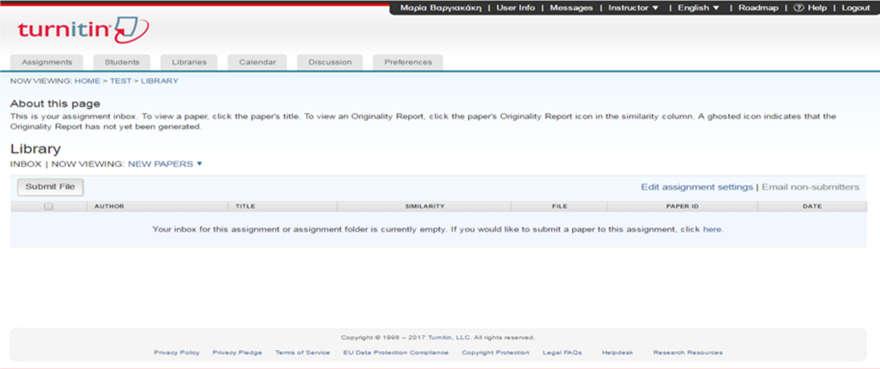
Task: Open Legal FAQs footer link
Action: coord(562,353)
